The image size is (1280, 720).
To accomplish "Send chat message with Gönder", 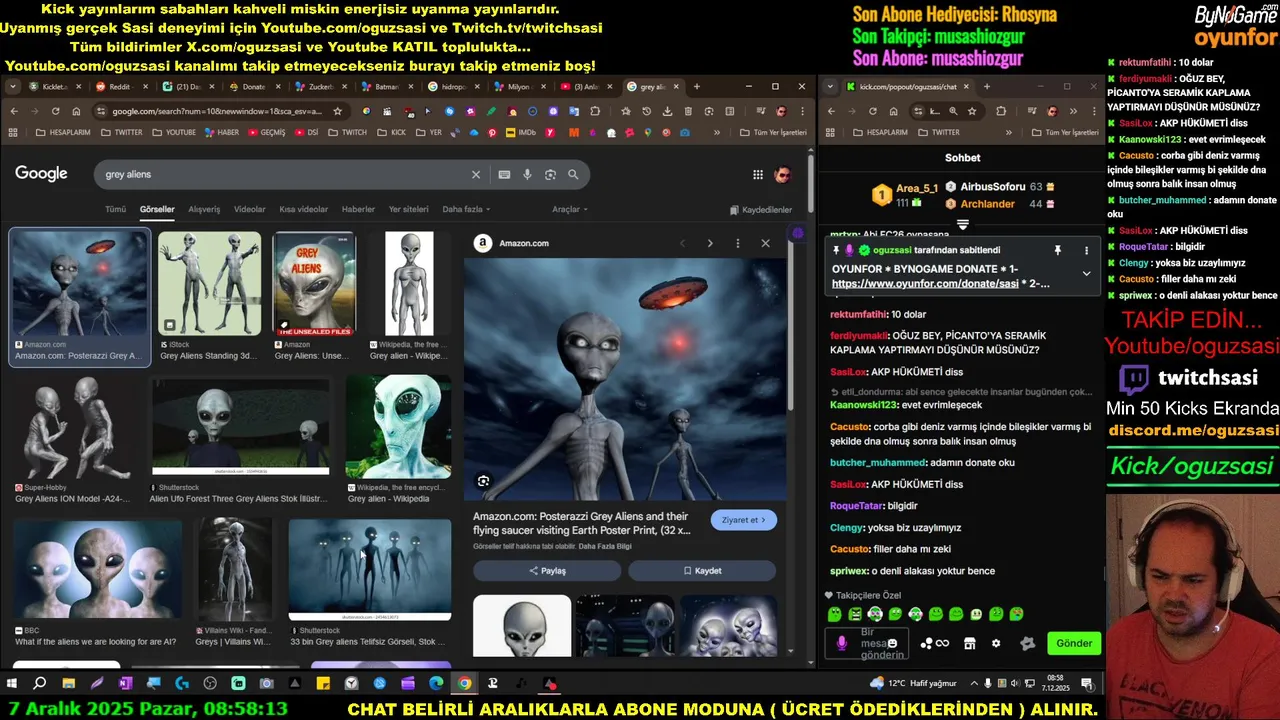I will click(x=1074, y=643).
